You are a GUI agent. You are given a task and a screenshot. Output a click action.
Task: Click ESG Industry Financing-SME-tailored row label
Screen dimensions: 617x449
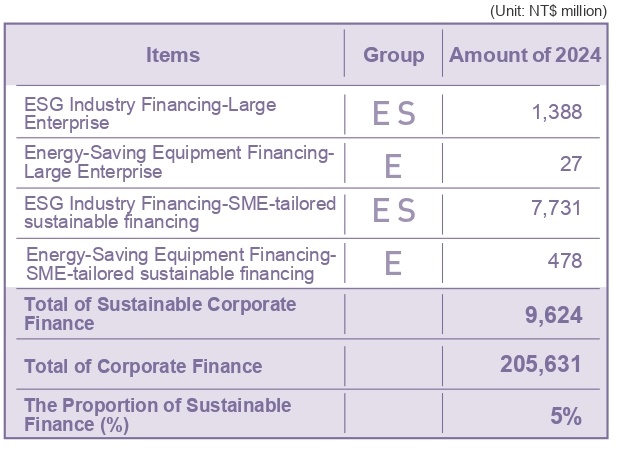pos(179,212)
